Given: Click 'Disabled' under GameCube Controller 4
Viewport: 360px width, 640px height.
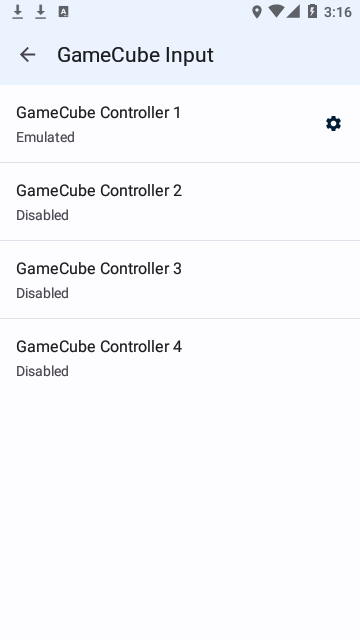Looking at the screenshot, I should click(x=42, y=371).
